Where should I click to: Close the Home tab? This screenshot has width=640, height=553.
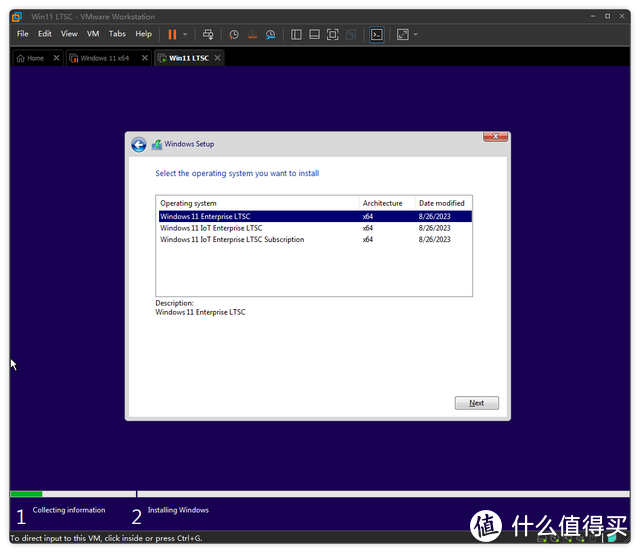[56, 58]
